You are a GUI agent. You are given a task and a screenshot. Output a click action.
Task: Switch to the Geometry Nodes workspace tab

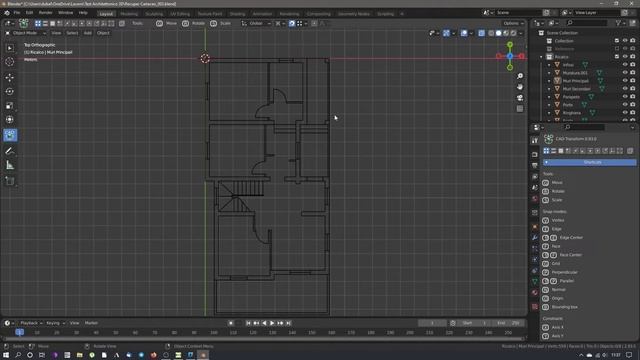click(x=353, y=14)
